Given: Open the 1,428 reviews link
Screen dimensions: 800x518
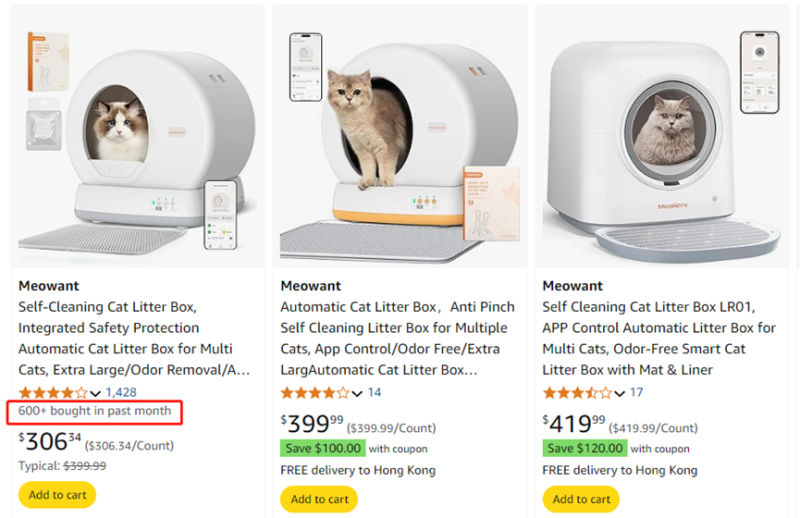Looking at the screenshot, I should click(121, 393).
